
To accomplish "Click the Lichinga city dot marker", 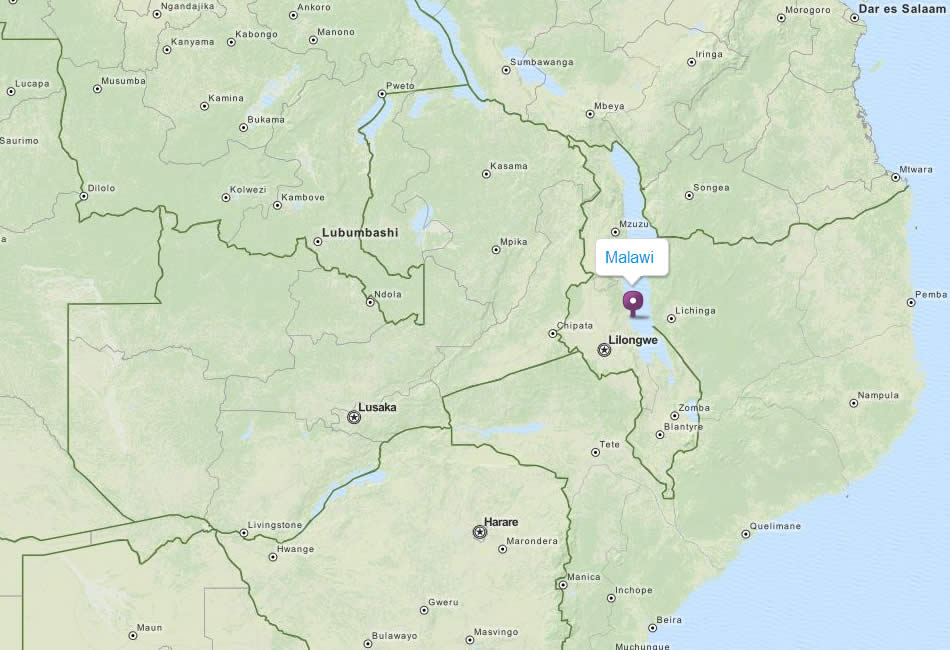I will [671, 318].
